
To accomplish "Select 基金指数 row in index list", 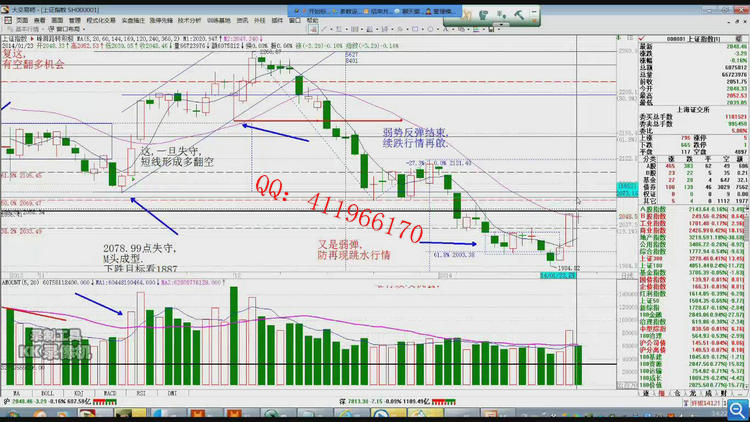I will 692,272.
